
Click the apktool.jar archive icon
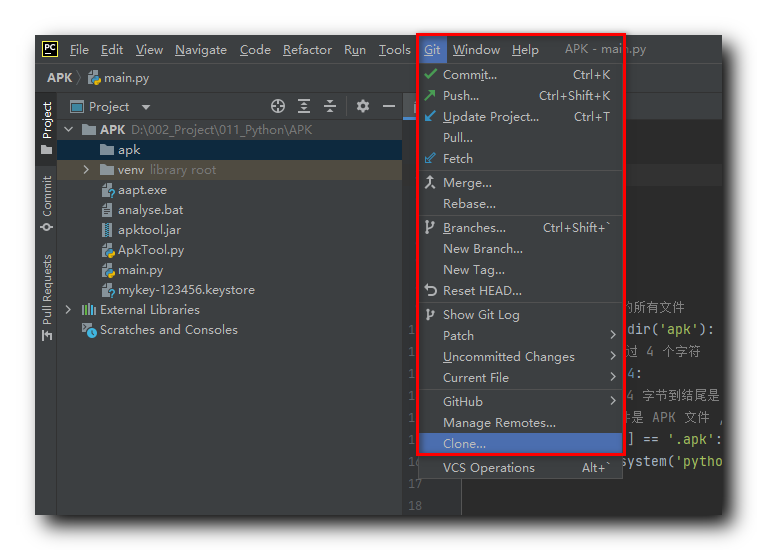[x=107, y=230]
